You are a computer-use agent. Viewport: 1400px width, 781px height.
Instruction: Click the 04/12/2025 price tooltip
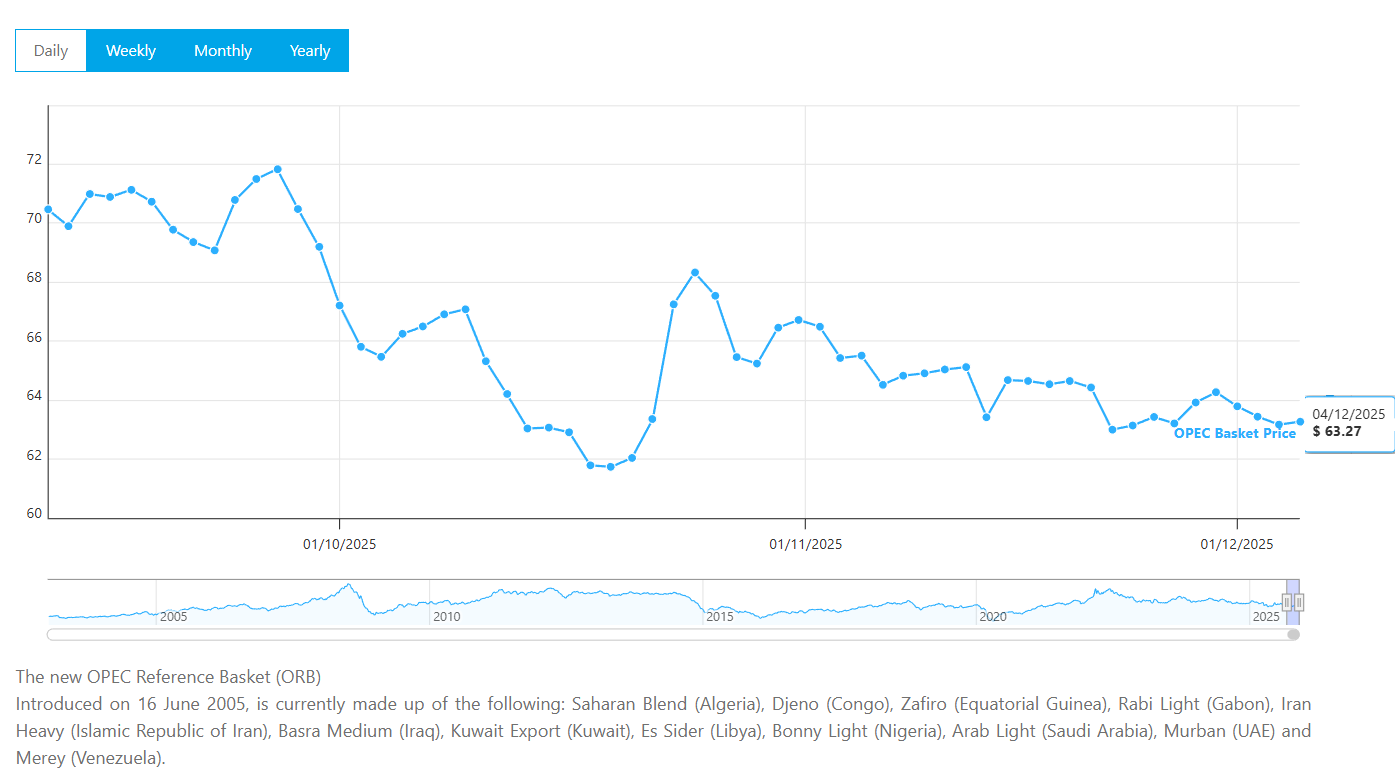coord(1349,423)
